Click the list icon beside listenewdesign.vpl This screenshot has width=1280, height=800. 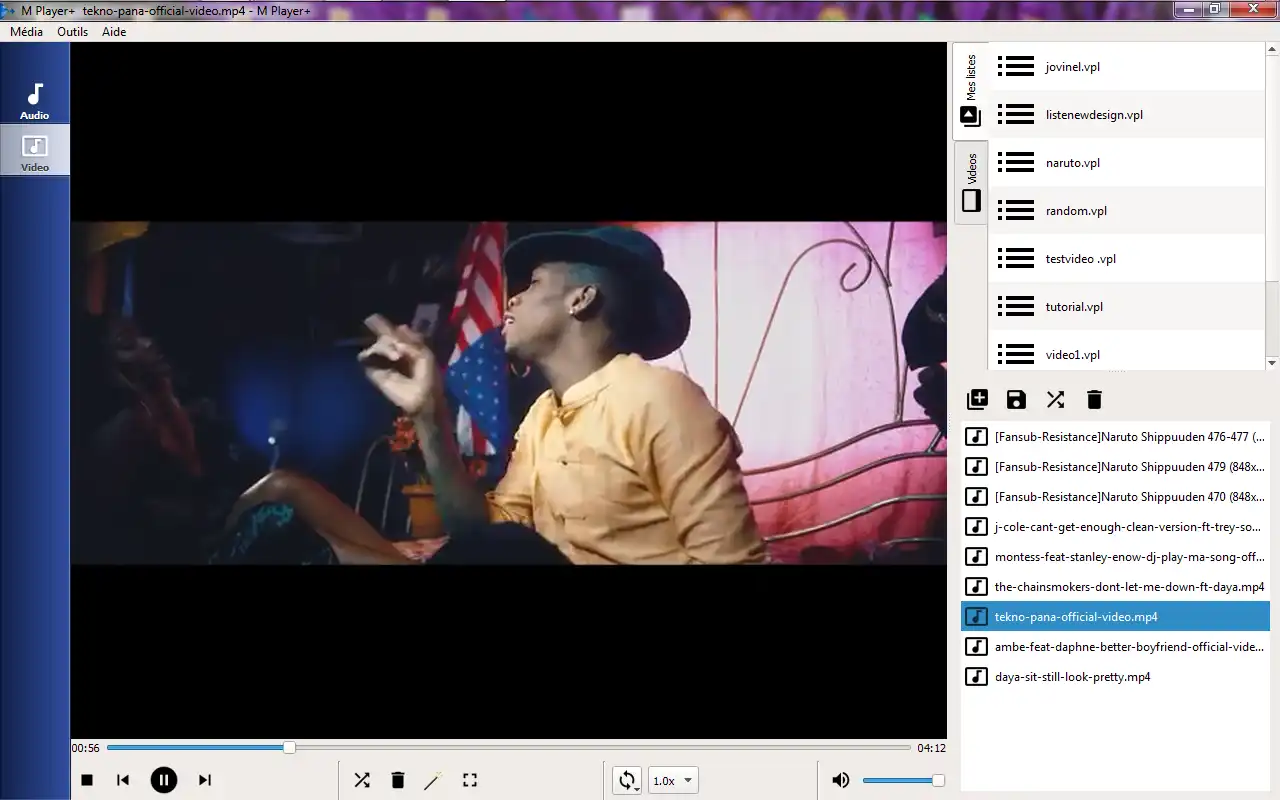(1016, 115)
